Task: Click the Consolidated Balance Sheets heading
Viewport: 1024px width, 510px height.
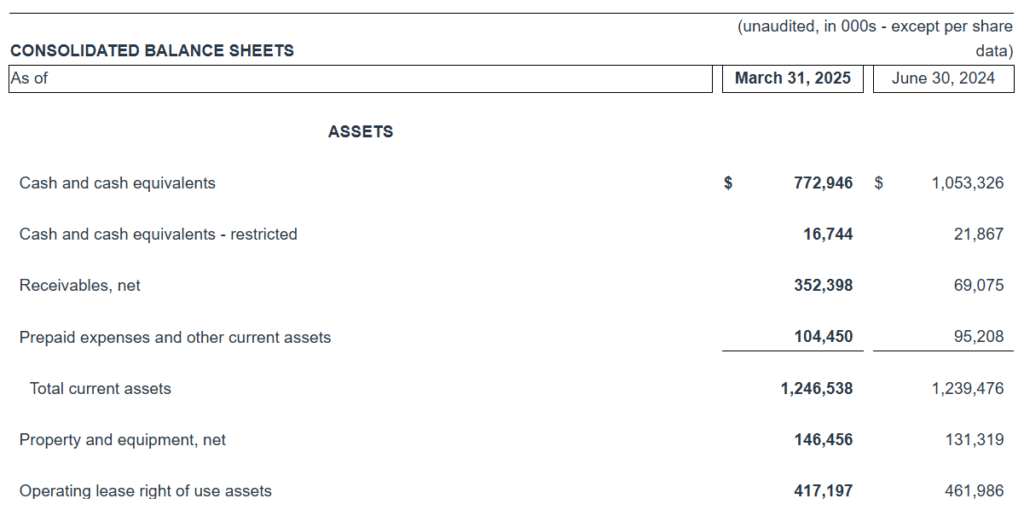Action: 152,51
